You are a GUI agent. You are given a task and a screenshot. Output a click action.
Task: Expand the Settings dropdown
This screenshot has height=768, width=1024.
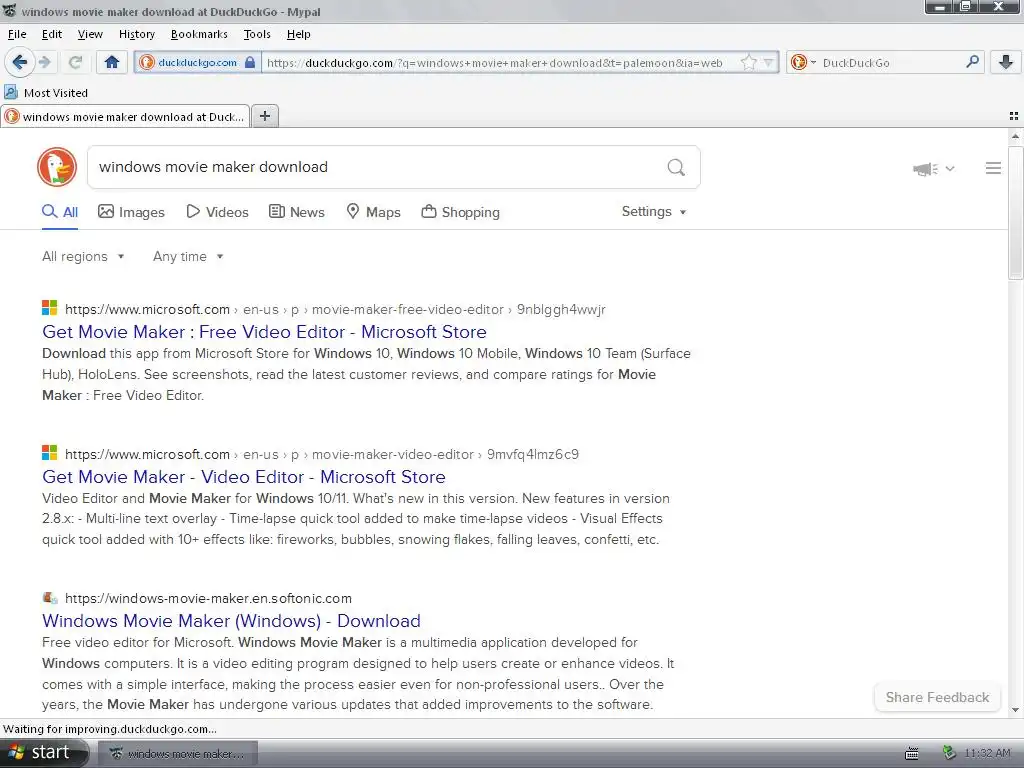pos(654,212)
